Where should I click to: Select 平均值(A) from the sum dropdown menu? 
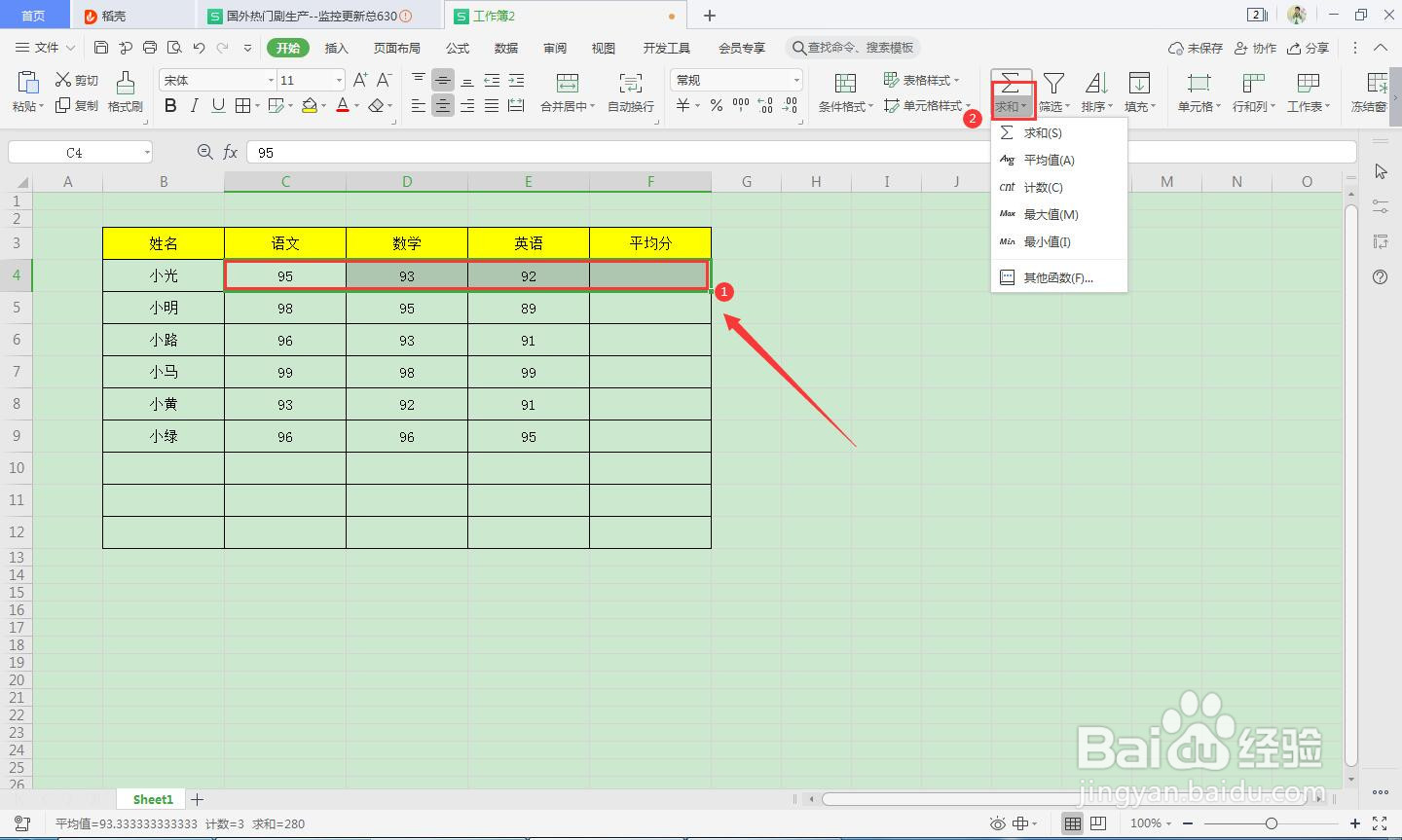coord(1050,160)
